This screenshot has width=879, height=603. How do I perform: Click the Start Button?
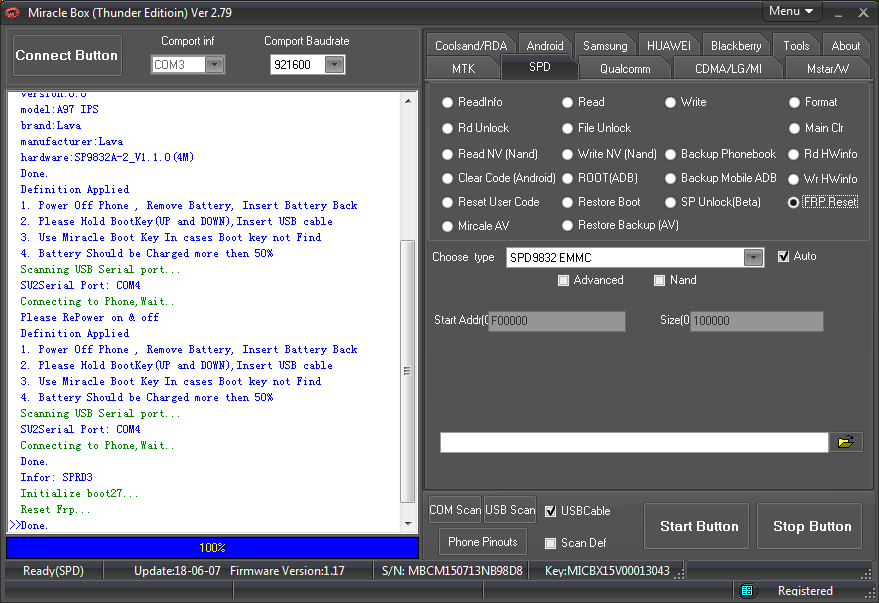699,526
